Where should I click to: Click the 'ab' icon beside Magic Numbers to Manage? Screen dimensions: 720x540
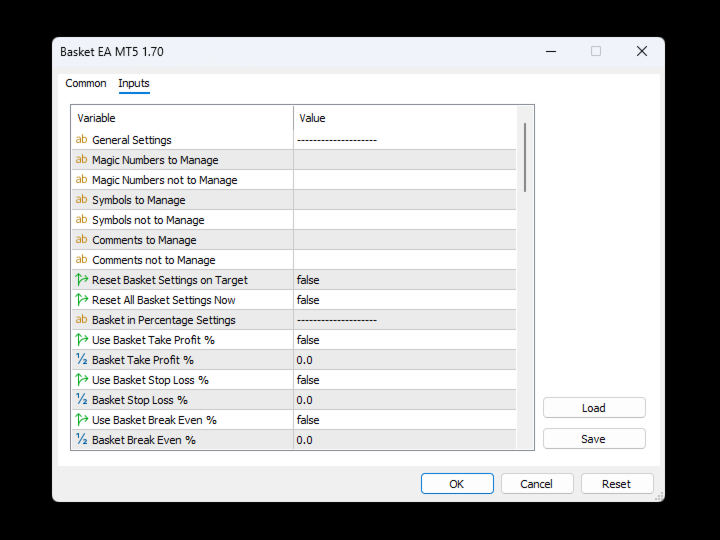[x=81, y=160]
